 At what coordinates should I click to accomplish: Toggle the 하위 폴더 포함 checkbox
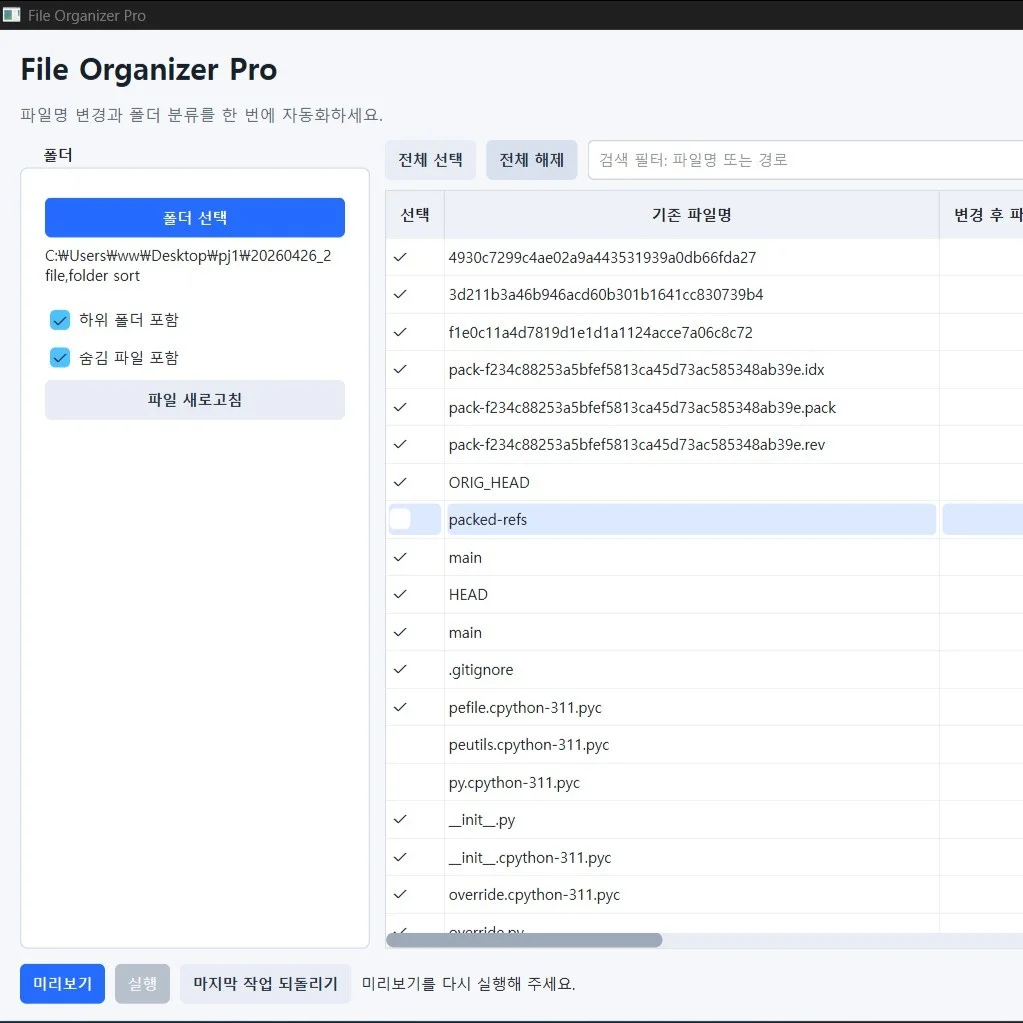coord(60,320)
